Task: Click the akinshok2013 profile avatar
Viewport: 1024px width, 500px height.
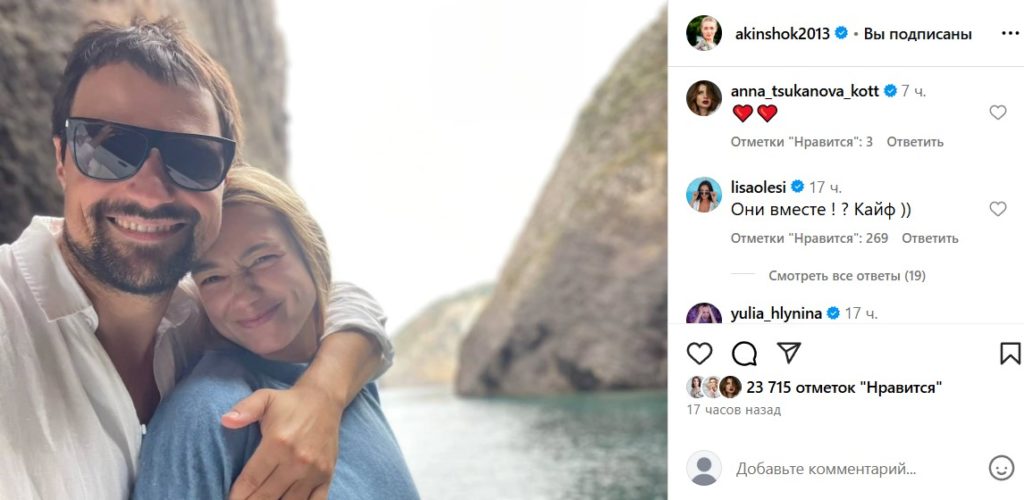Action: (704, 33)
